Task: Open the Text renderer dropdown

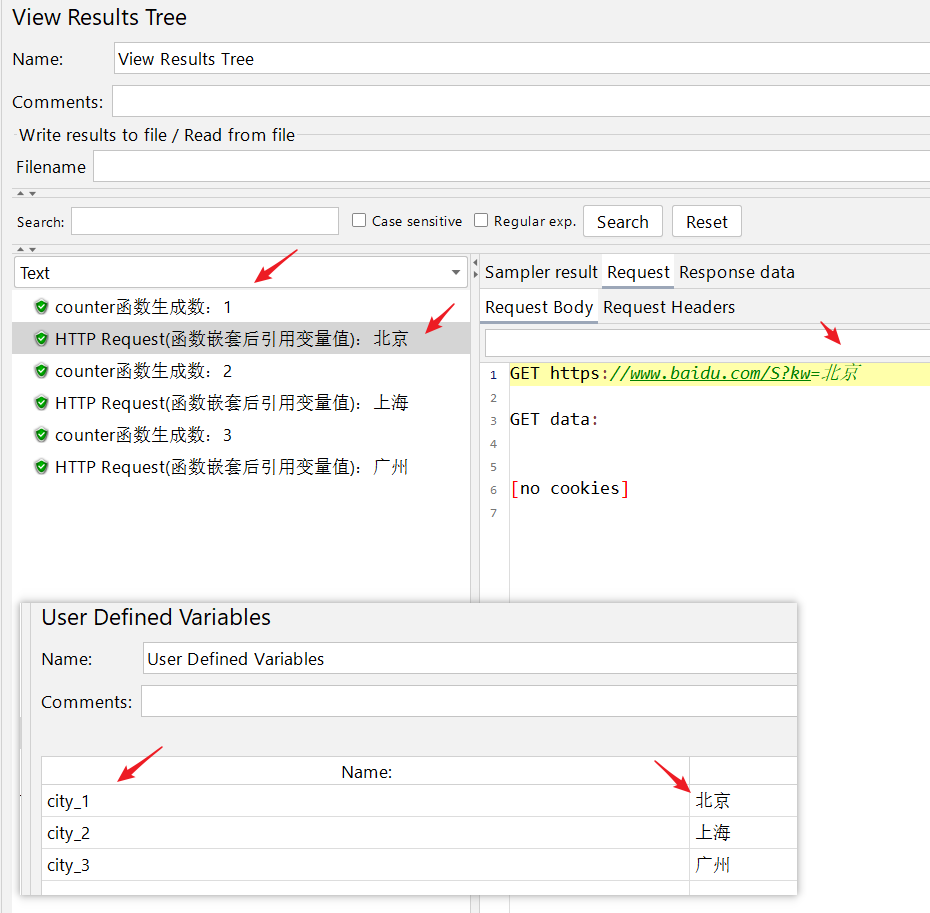Action: pyautogui.click(x=456, y=273)
